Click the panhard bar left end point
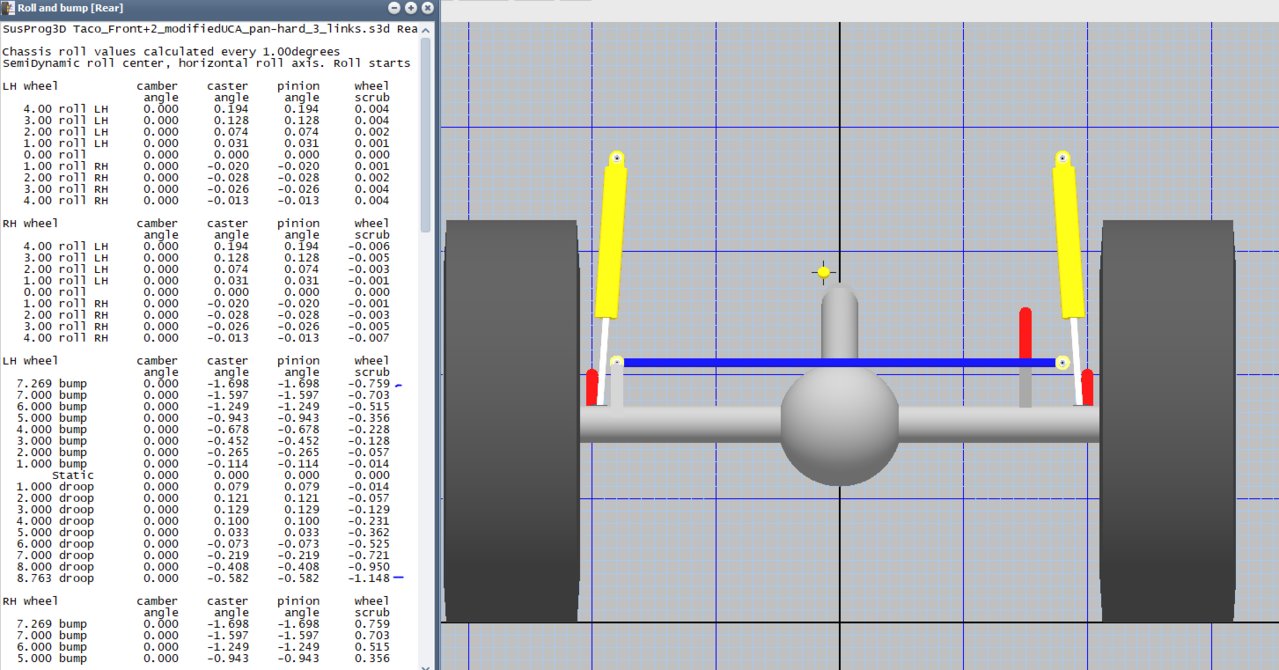Image resolution: width=1279 pixels, height=670 pixels. coord(617,363)
